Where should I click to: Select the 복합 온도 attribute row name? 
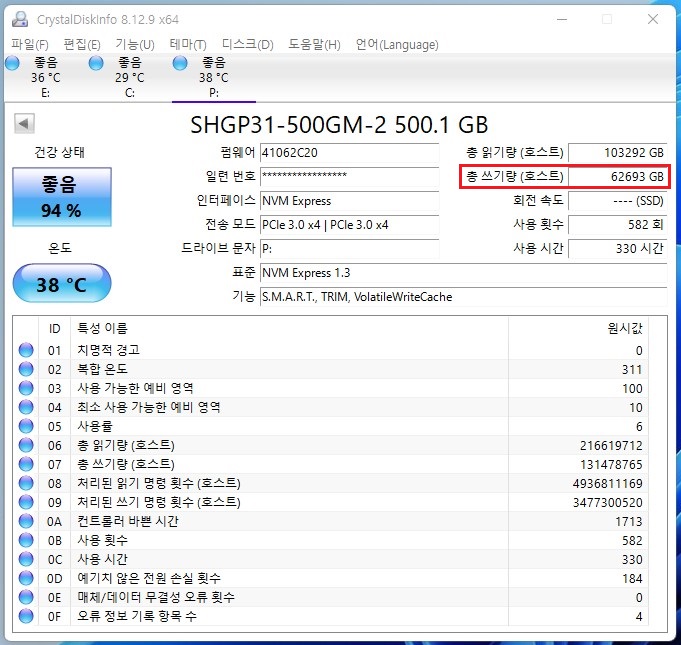click(102, 369)
